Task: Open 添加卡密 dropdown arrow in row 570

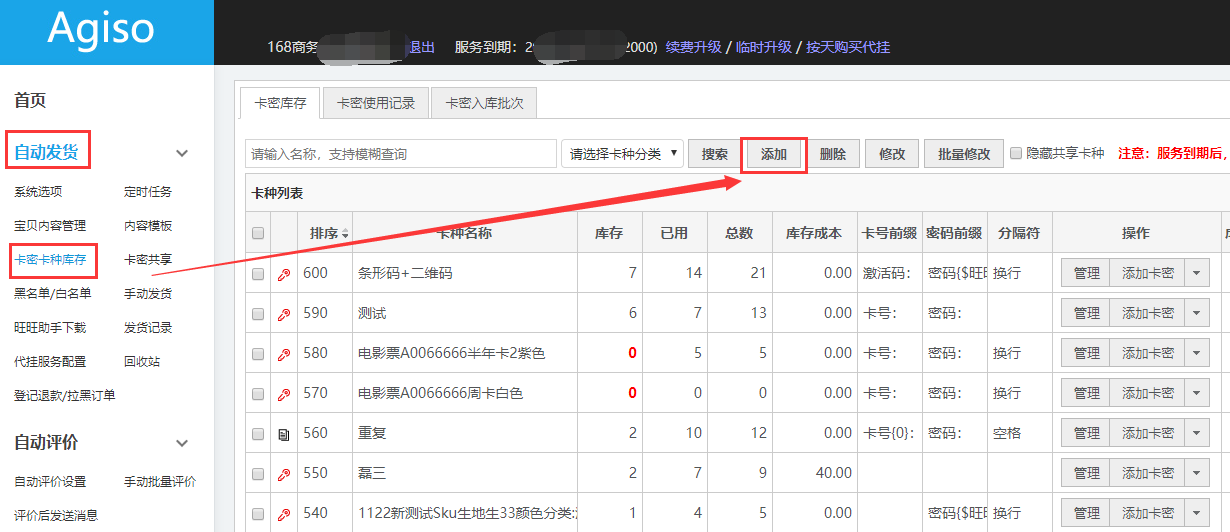Action: click(1197, 393)
